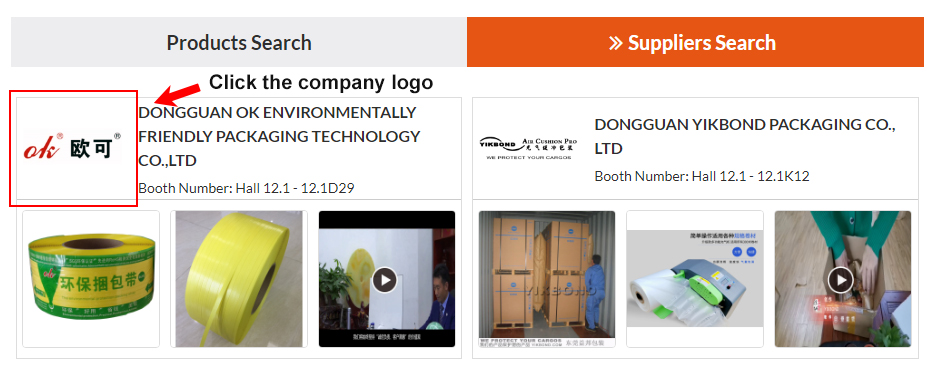The height and width of the screenshot is (378, 938).
Task: Open DONGGUAN OK ENVIRONMENTALLY FRIENDLY PACKAGING link
Action: click(279, 136)
